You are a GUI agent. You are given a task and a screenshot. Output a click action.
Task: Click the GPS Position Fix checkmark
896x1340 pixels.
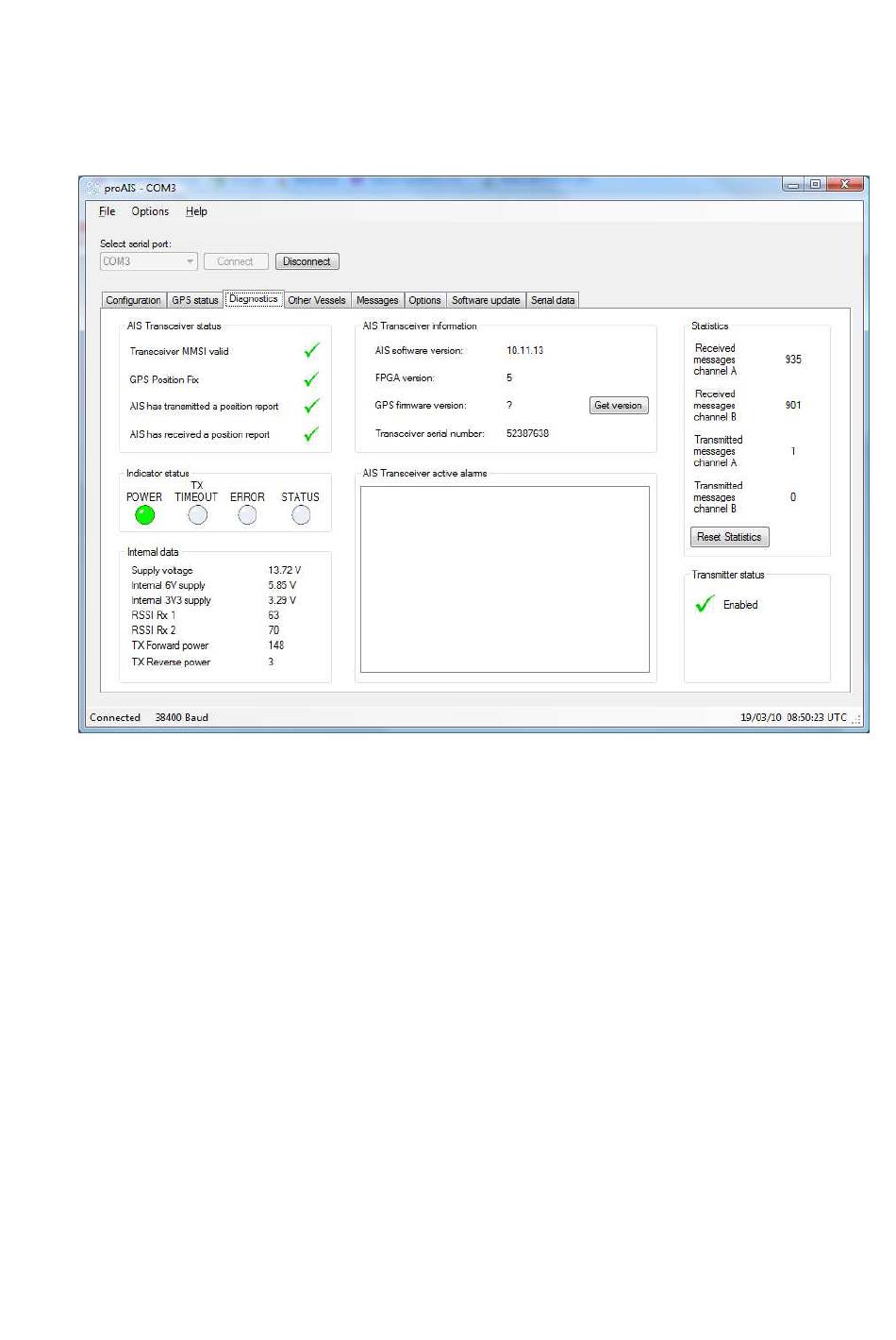coord(311,379)
